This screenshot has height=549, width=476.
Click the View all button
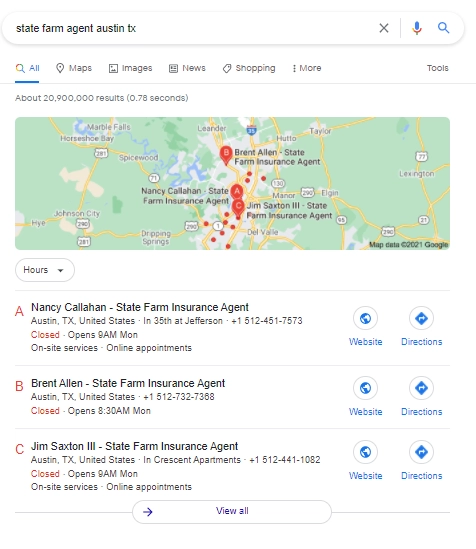tap(232, 512)
